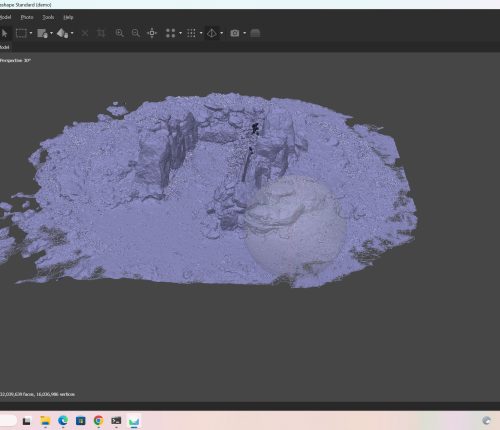Click the dense cloud dots icon
500x430 pixels.
191,33
